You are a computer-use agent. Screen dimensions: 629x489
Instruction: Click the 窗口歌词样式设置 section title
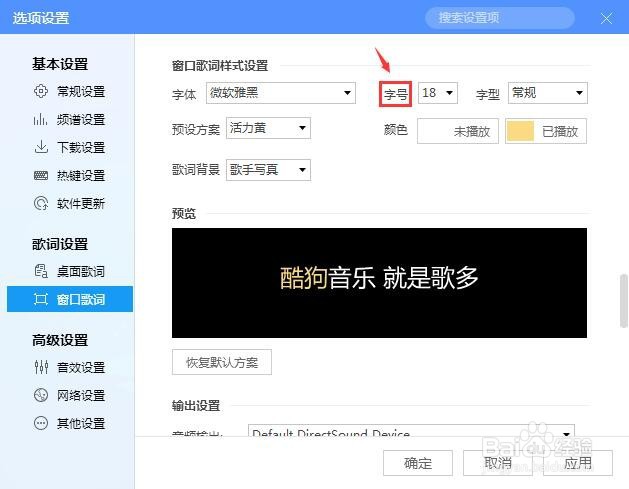(x=220, y=65)
